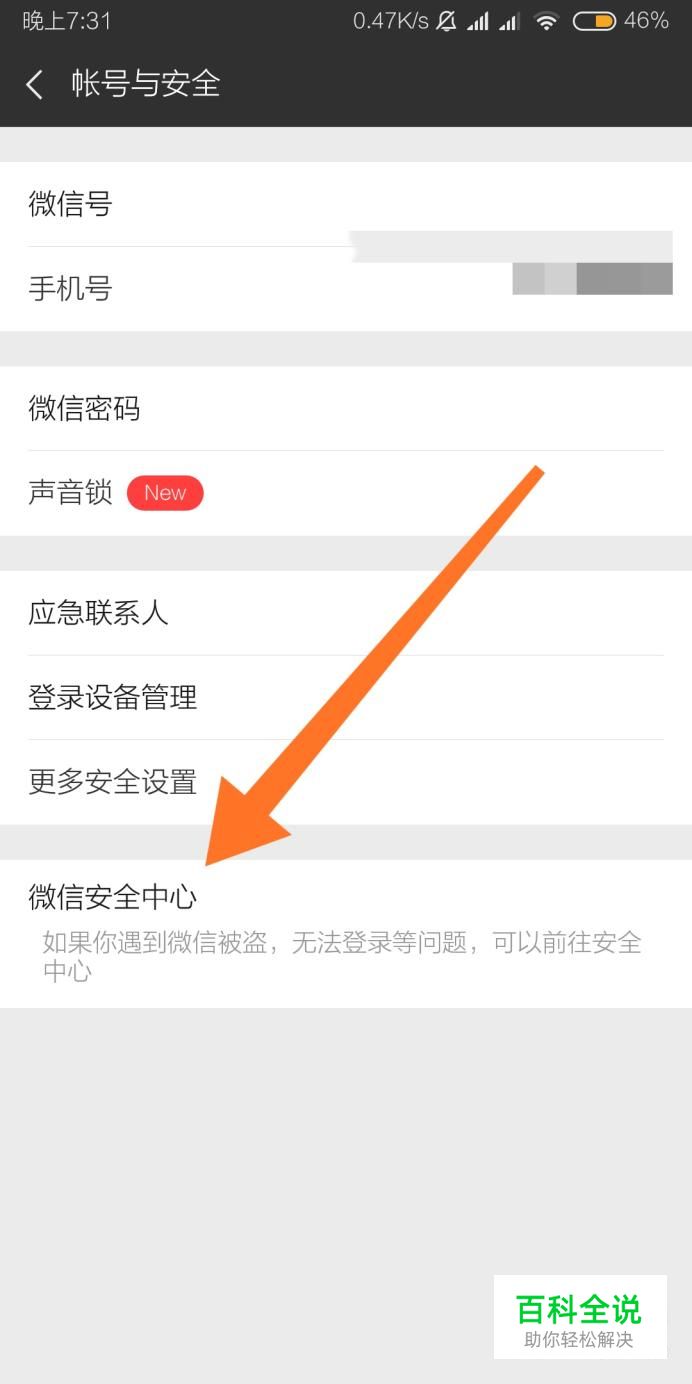The image size is (692, 1384).
Task: Tap the red New badge
Action: [165, 493]
